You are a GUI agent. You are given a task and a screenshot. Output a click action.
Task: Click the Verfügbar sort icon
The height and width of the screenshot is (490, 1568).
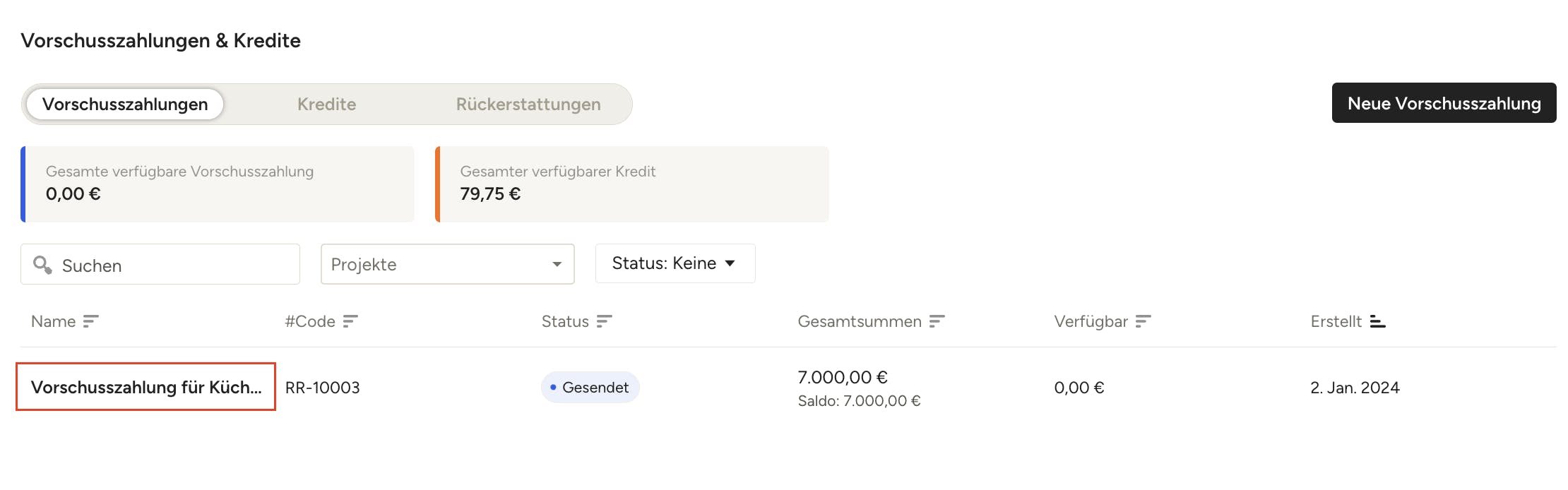1143,322
